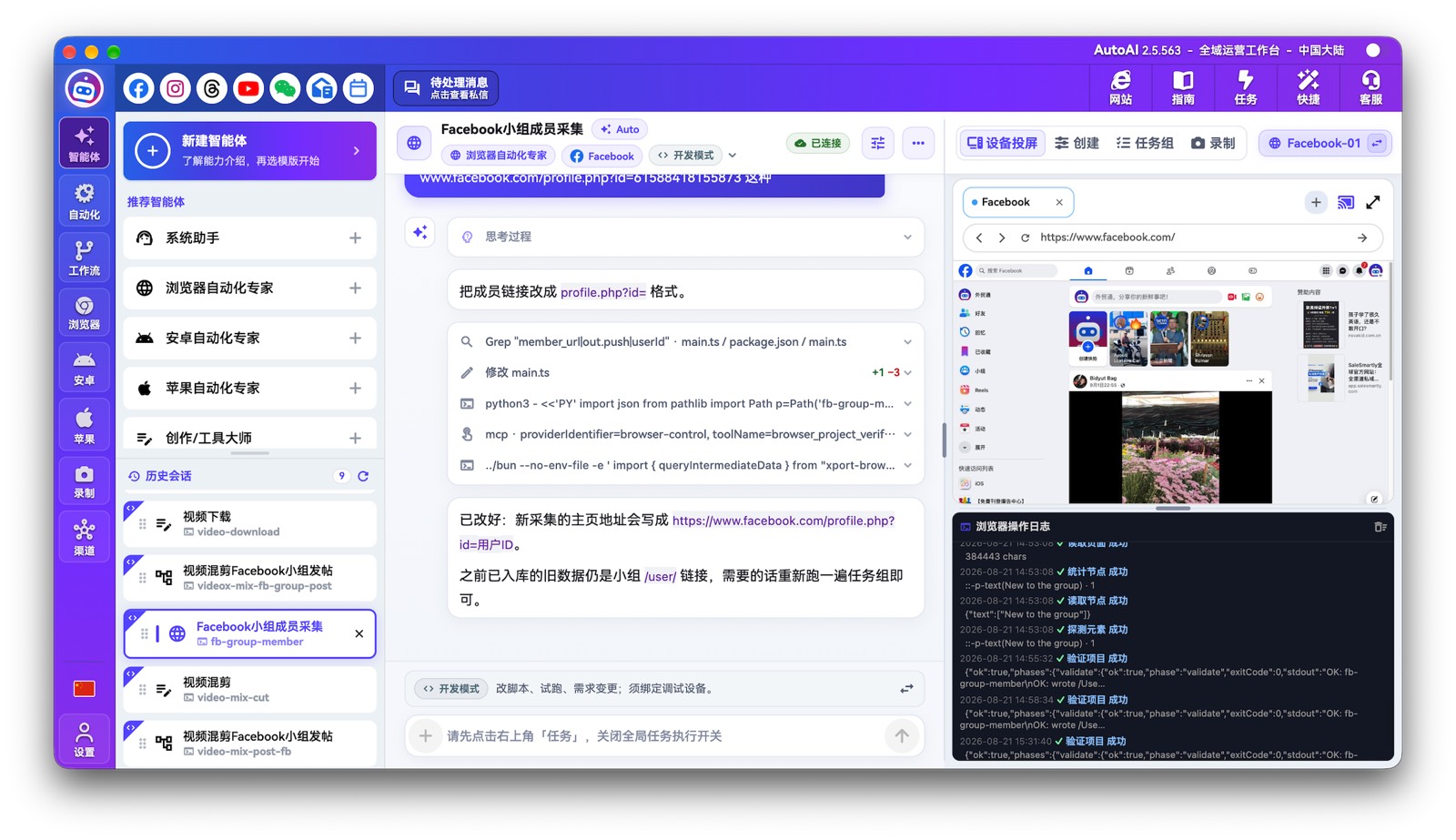Open the 快捷 shortcuts icon

coord(1309,88)
